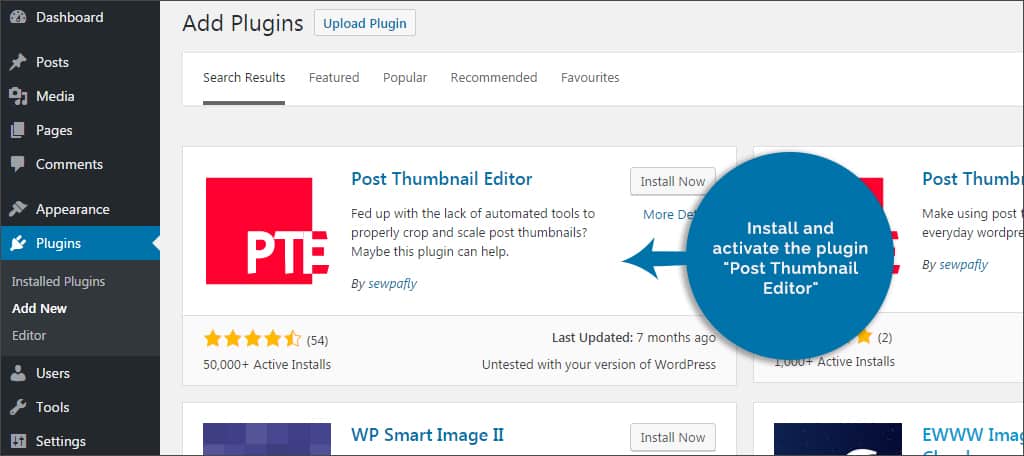Screen dimensions: 1024x456
Task: Click the star rating of Post Thumbnail Editor
Action: point(252,339)
